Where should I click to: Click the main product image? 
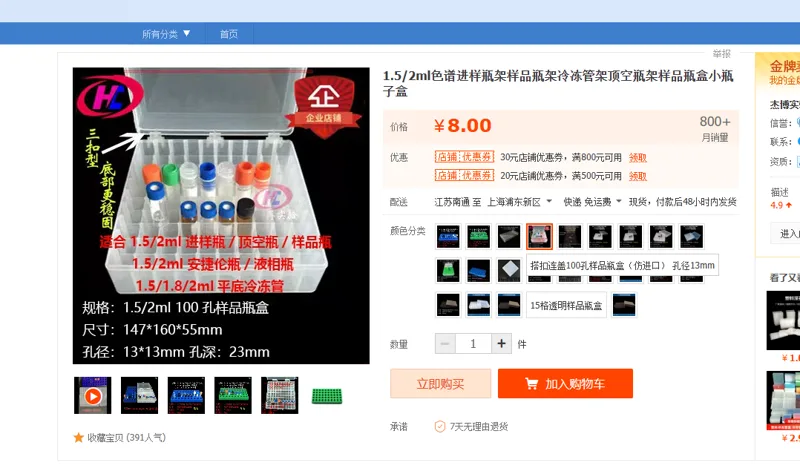click(x=221, y=215)
